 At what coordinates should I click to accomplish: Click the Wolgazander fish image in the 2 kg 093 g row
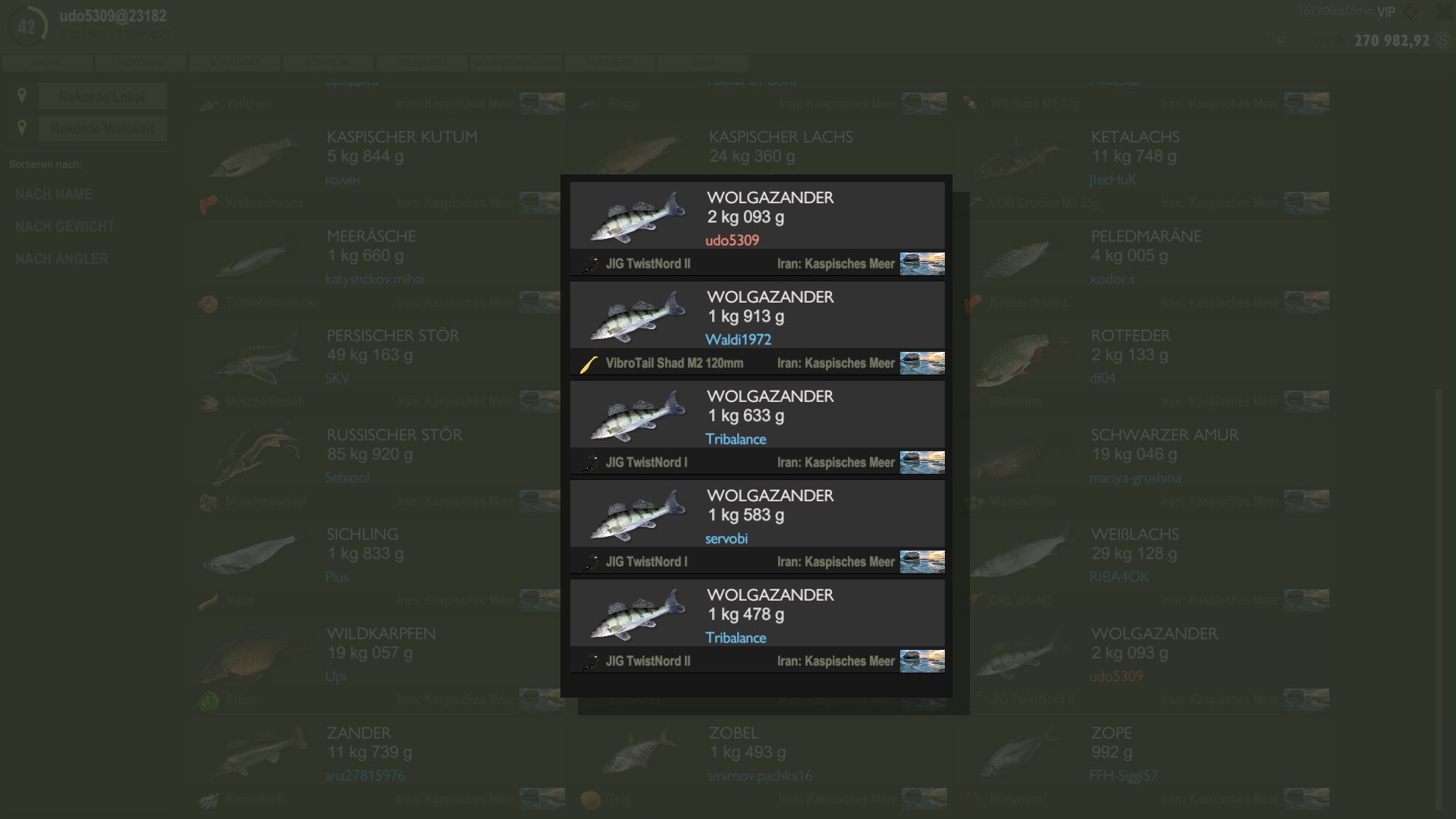tap(638, 217)
